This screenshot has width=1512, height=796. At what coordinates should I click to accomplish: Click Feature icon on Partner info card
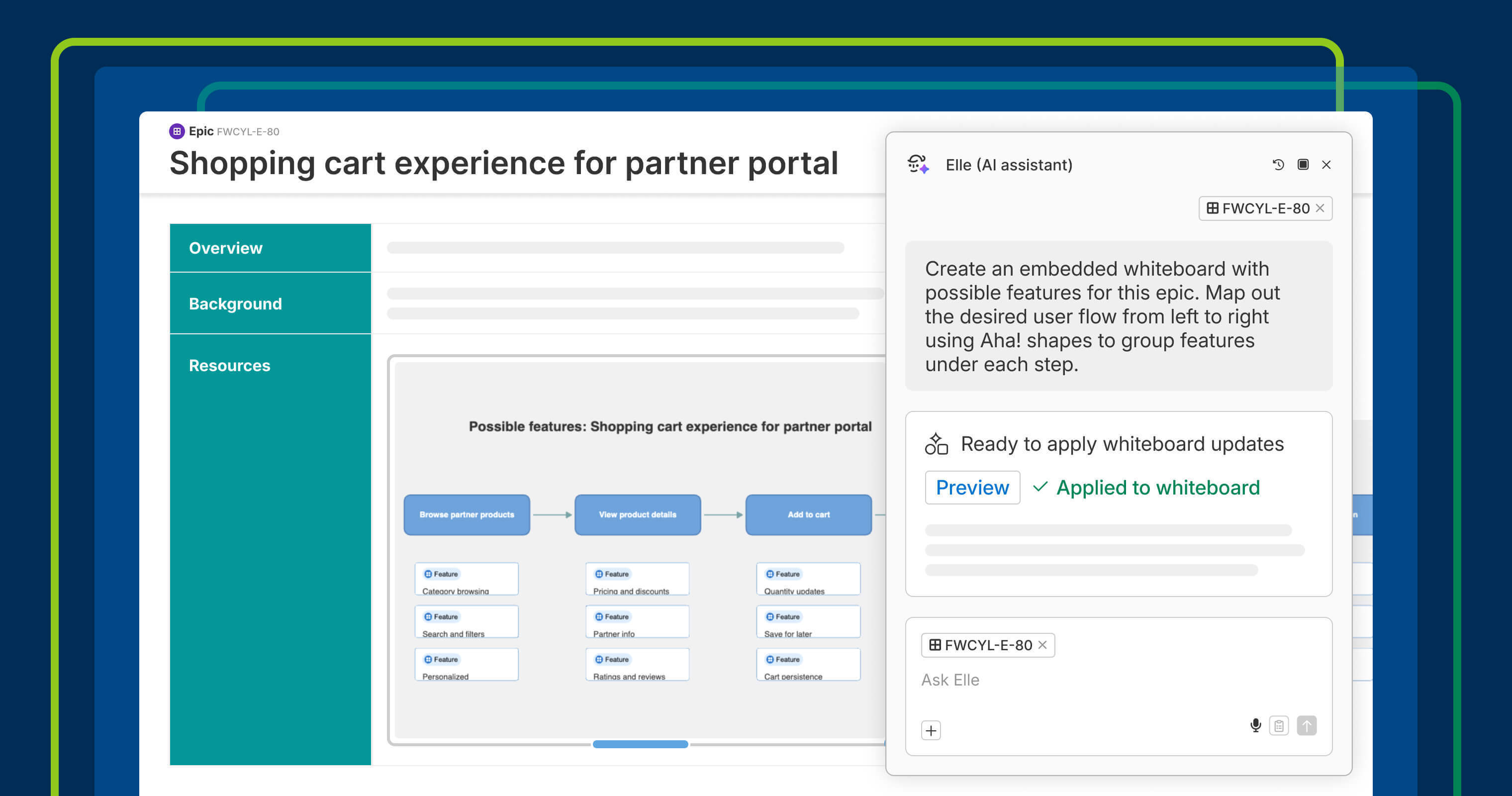pyautogui.click(x=599, y=617)
